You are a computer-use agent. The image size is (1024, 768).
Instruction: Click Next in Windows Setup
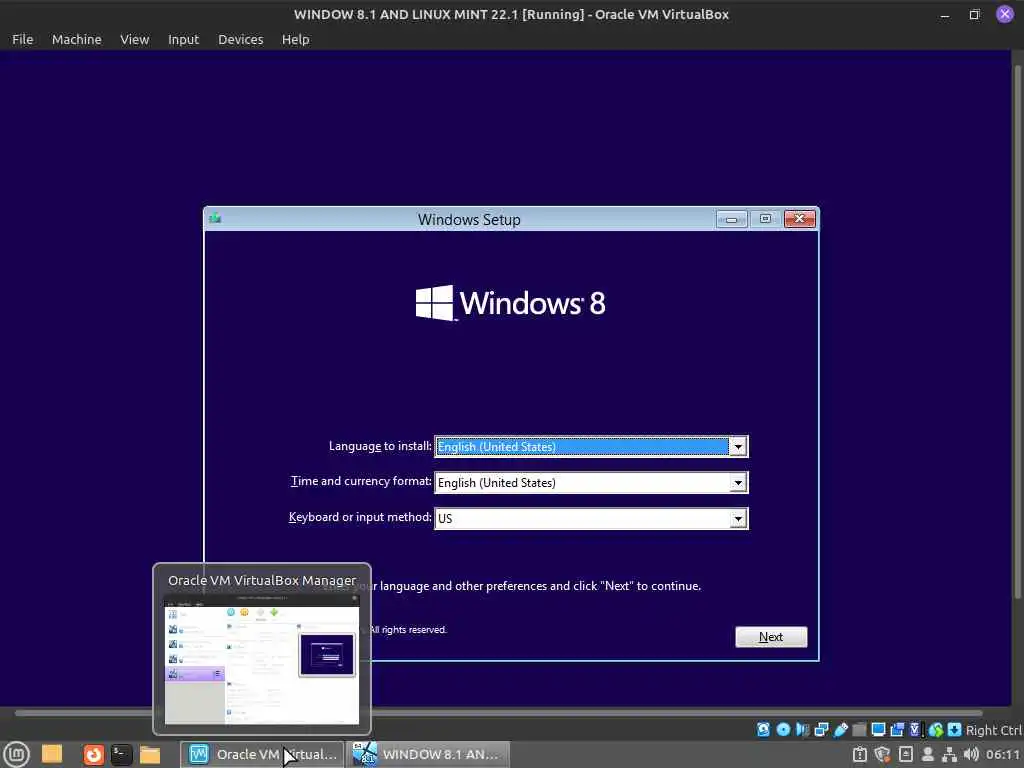point(771,637)
